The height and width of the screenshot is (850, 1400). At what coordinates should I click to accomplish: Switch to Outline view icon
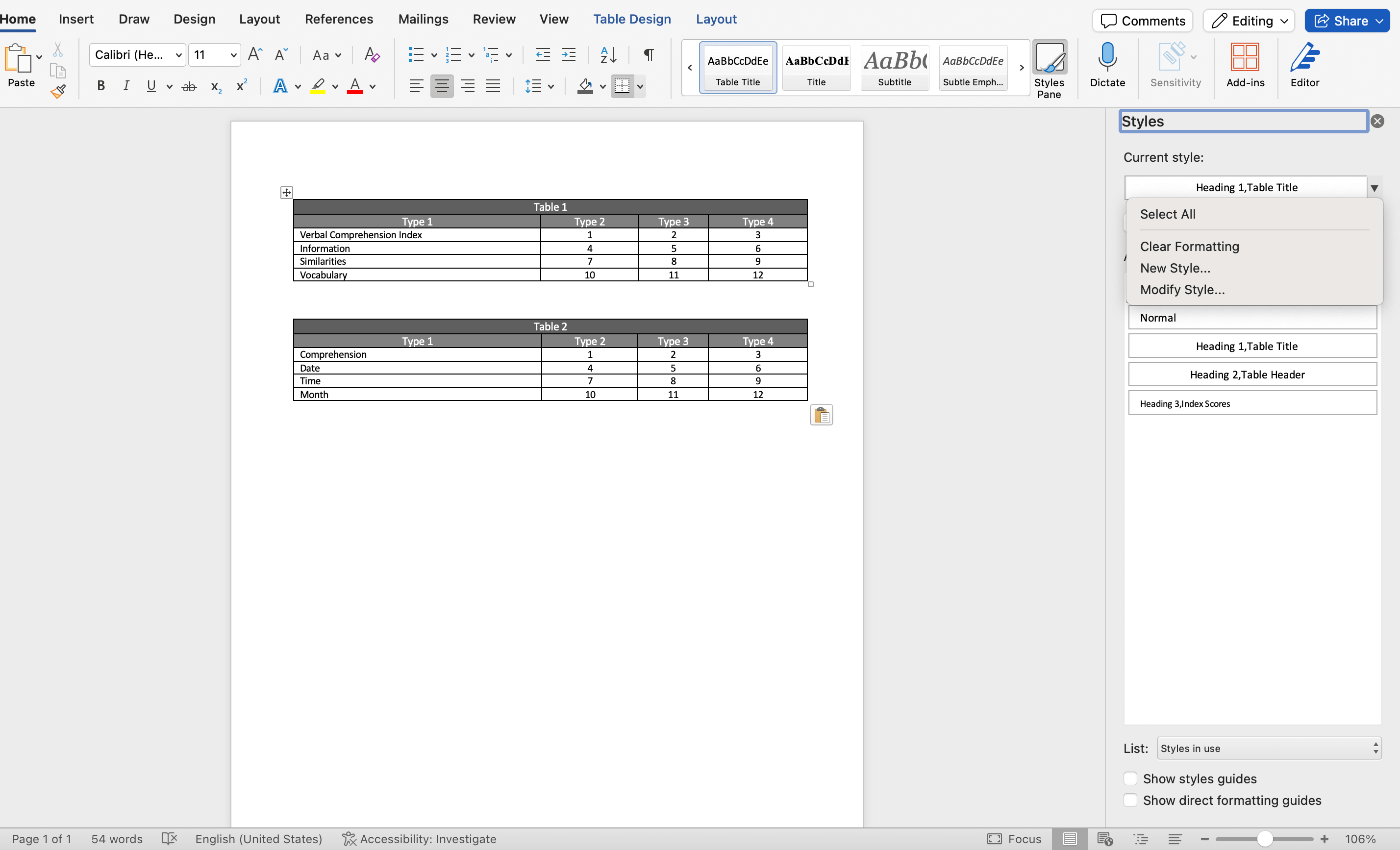click(1140, 839)
